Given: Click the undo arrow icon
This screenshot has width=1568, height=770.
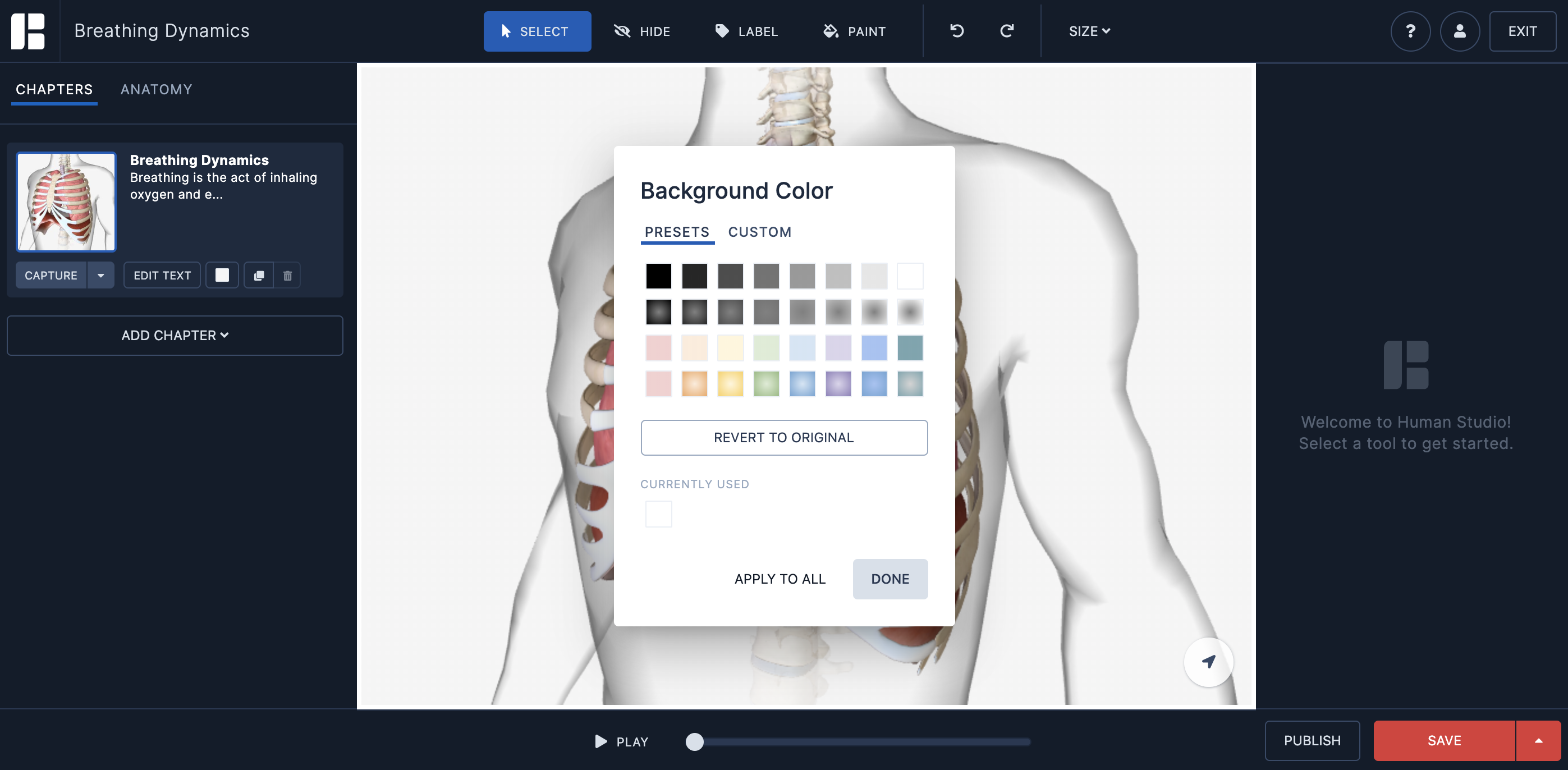Looking at the screenshot, I should pyautogui.click(x=957, y=30).
